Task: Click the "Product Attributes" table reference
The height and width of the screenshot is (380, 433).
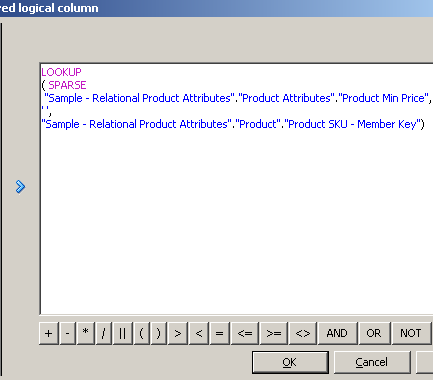Action: coord(287,98)
